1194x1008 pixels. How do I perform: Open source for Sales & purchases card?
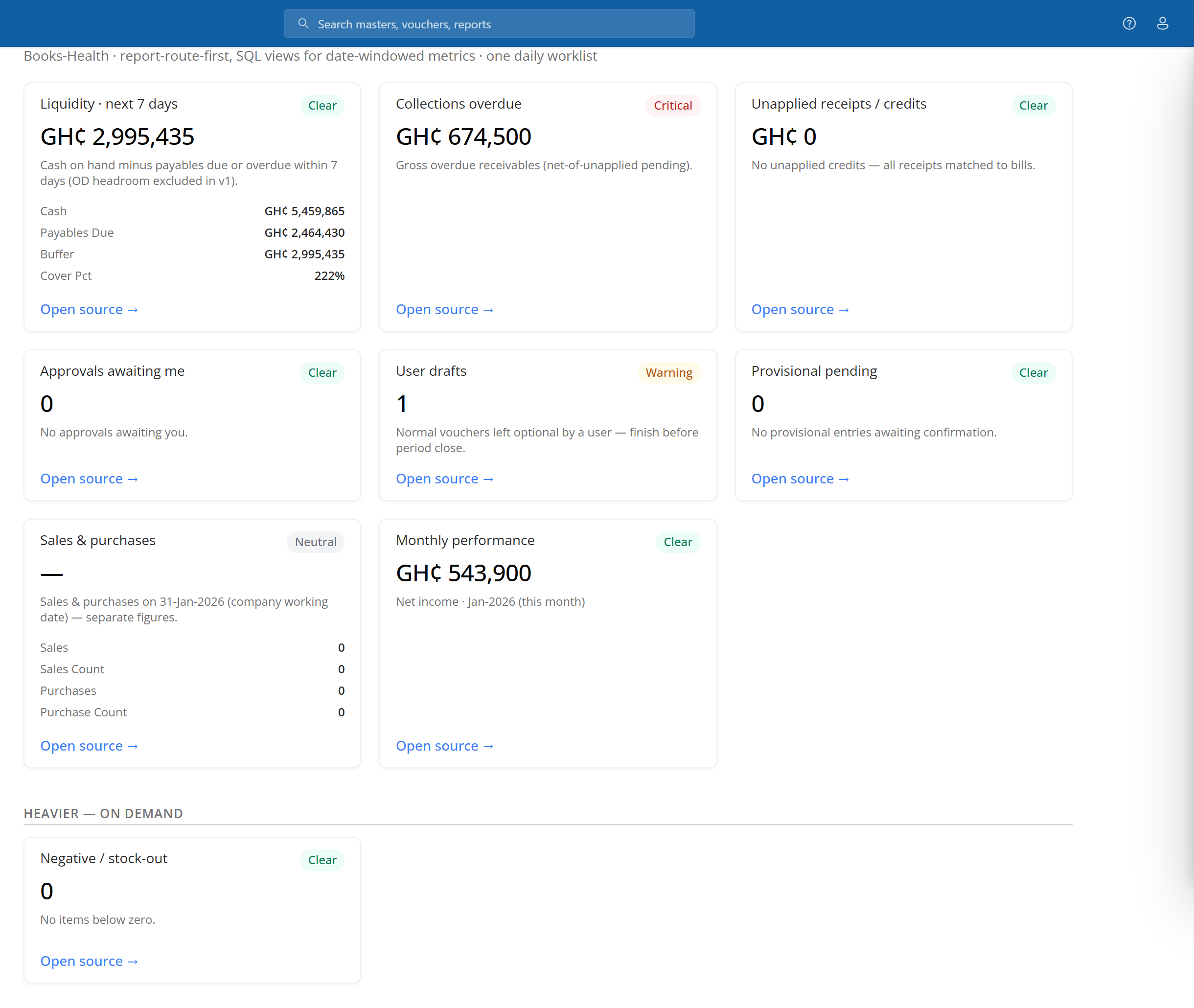(89, 746)
